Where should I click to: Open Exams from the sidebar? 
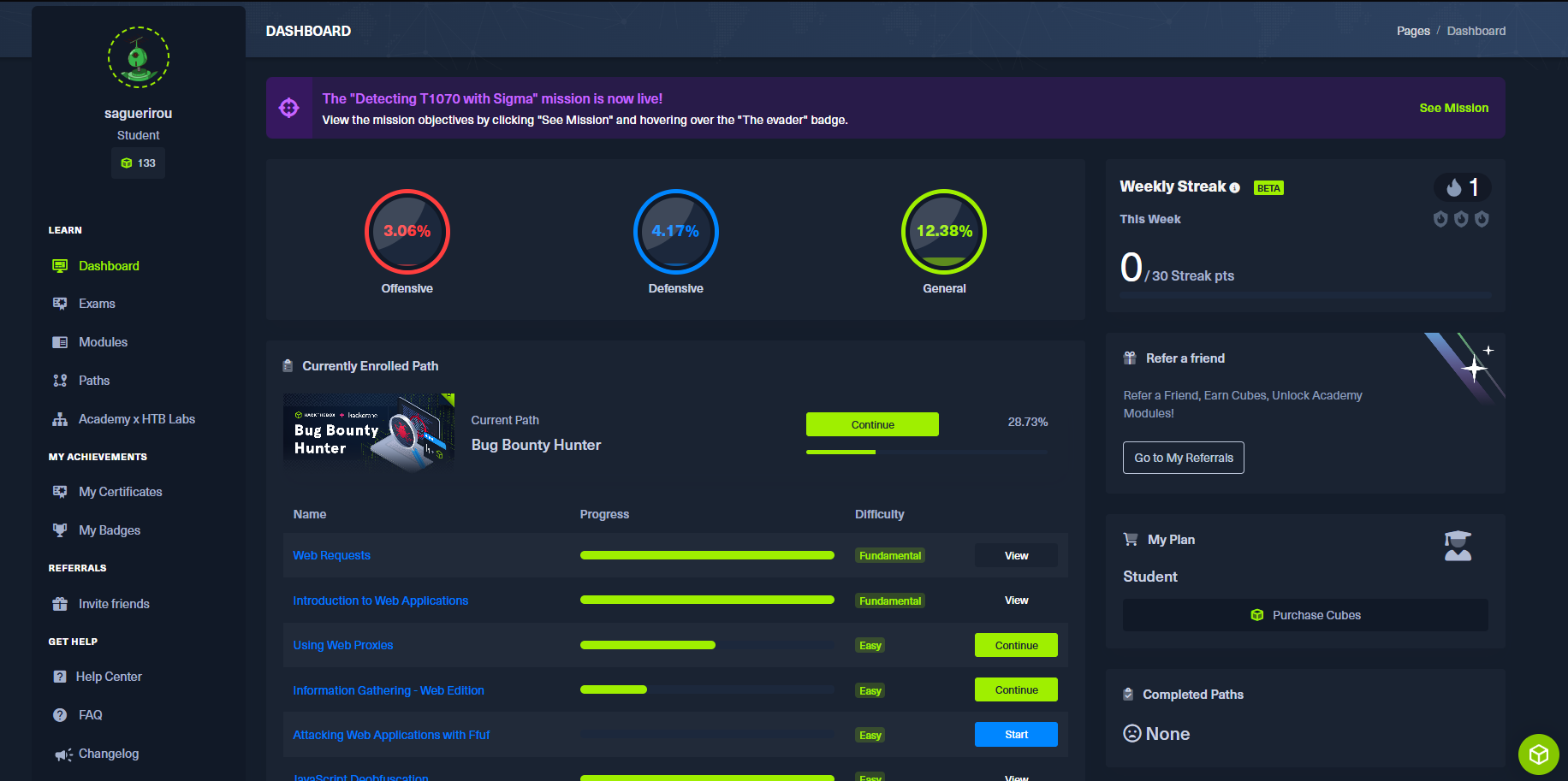point(97,304)
